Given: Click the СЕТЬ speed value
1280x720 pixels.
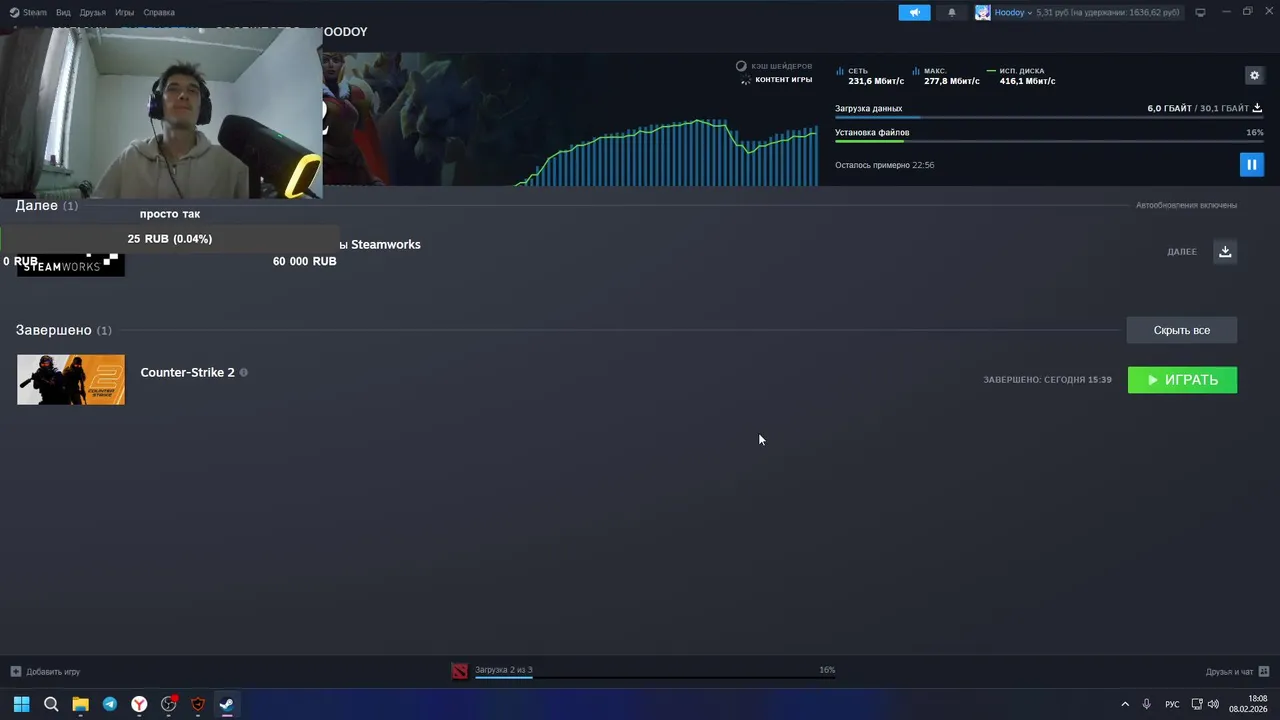Looking at the screenshot, I should (x=876, y=81).
